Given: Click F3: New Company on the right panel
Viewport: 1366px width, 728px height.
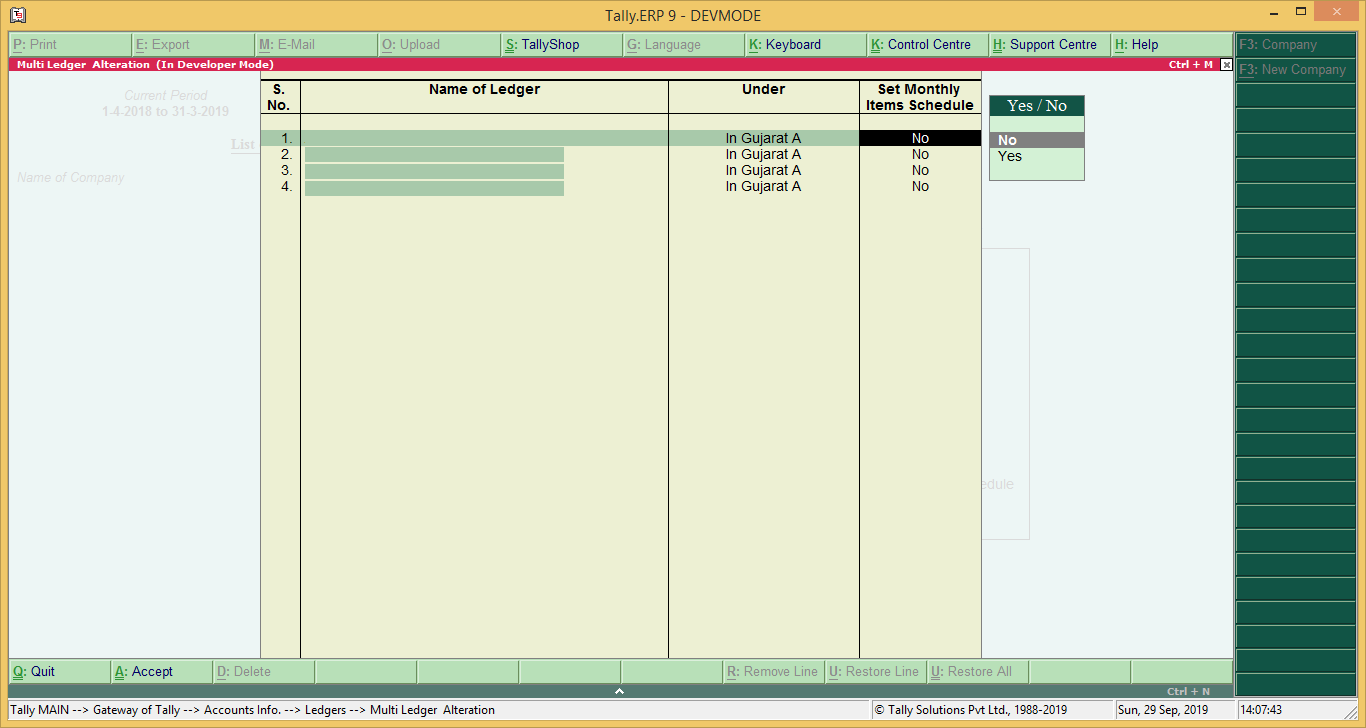Looking at the screenshot, I should [x=1295, y=70].
